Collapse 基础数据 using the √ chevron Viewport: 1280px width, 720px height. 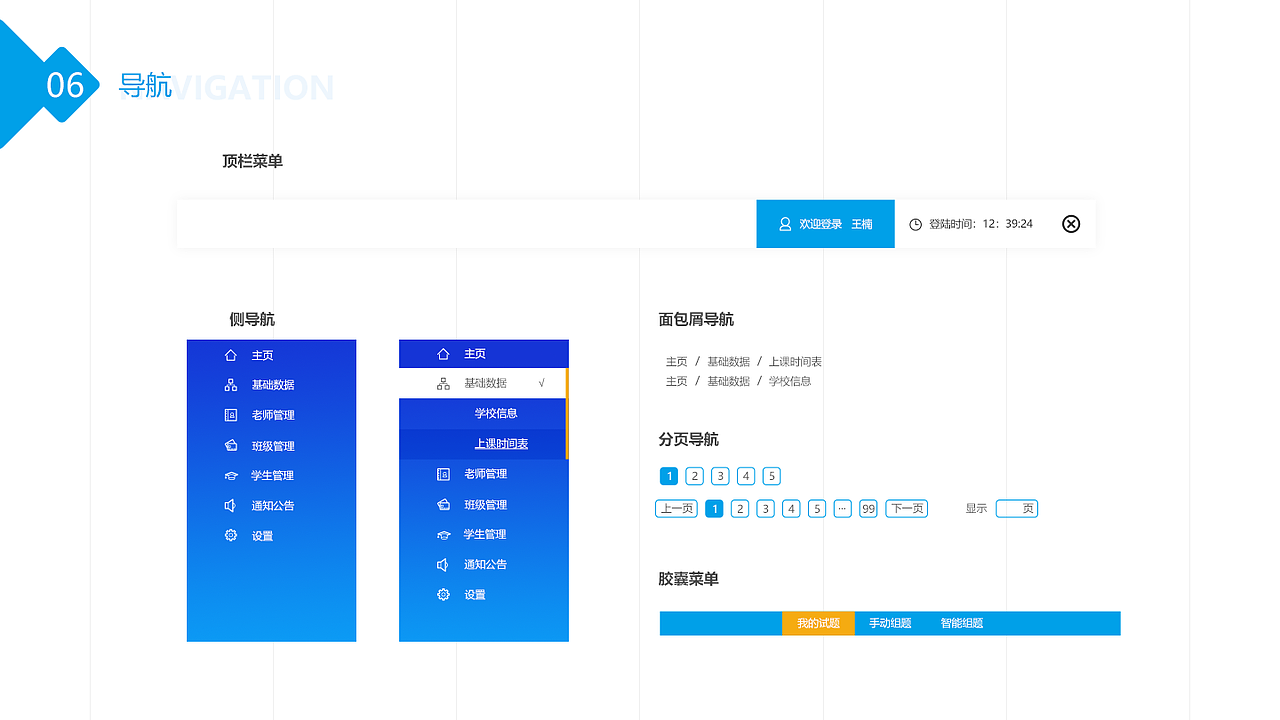[542, 383]
